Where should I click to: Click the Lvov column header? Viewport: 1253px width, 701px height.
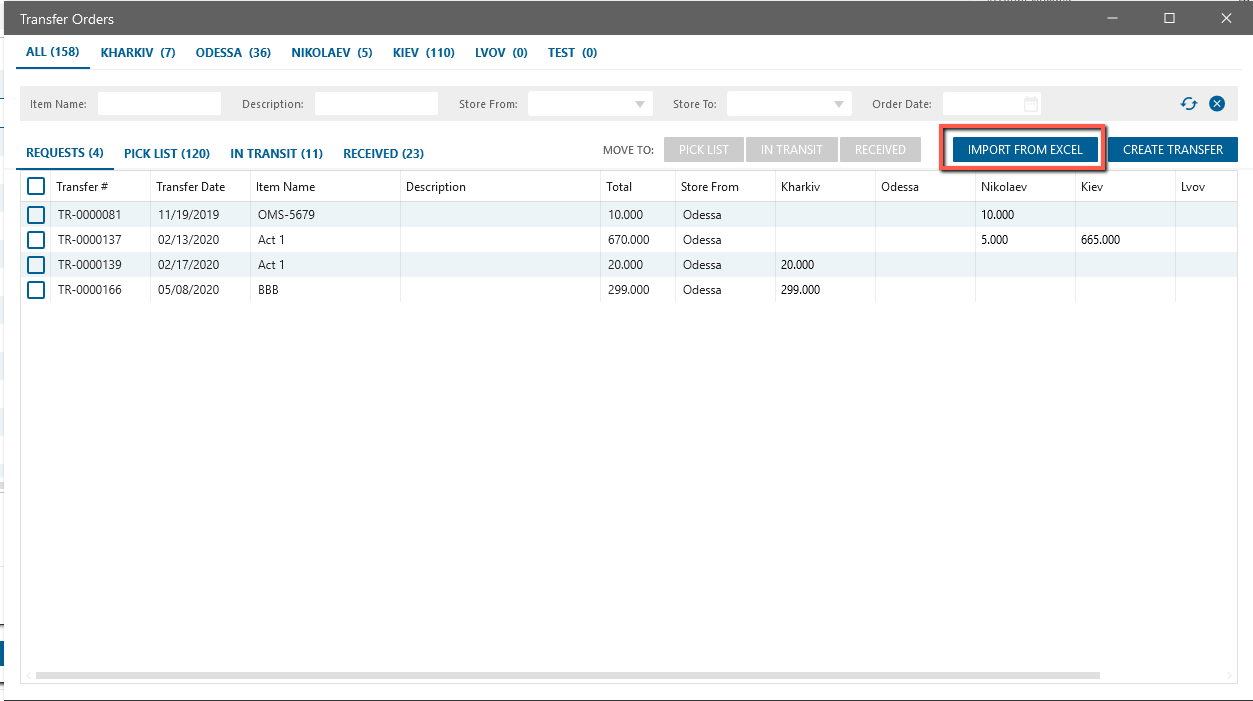[1205, 187]
